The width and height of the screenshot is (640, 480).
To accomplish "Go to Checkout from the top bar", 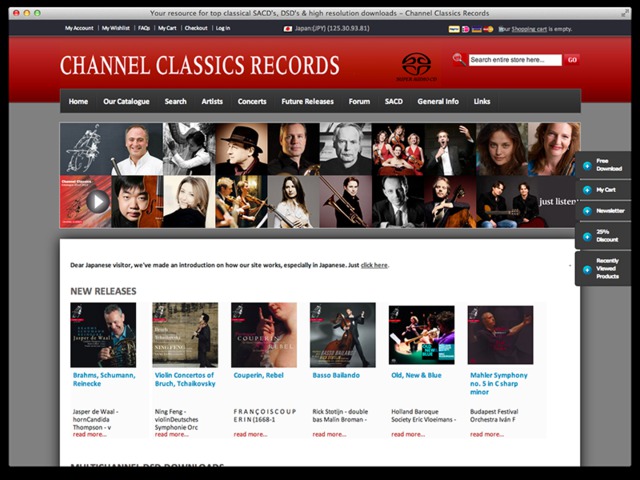I will (x=196, y=28).
